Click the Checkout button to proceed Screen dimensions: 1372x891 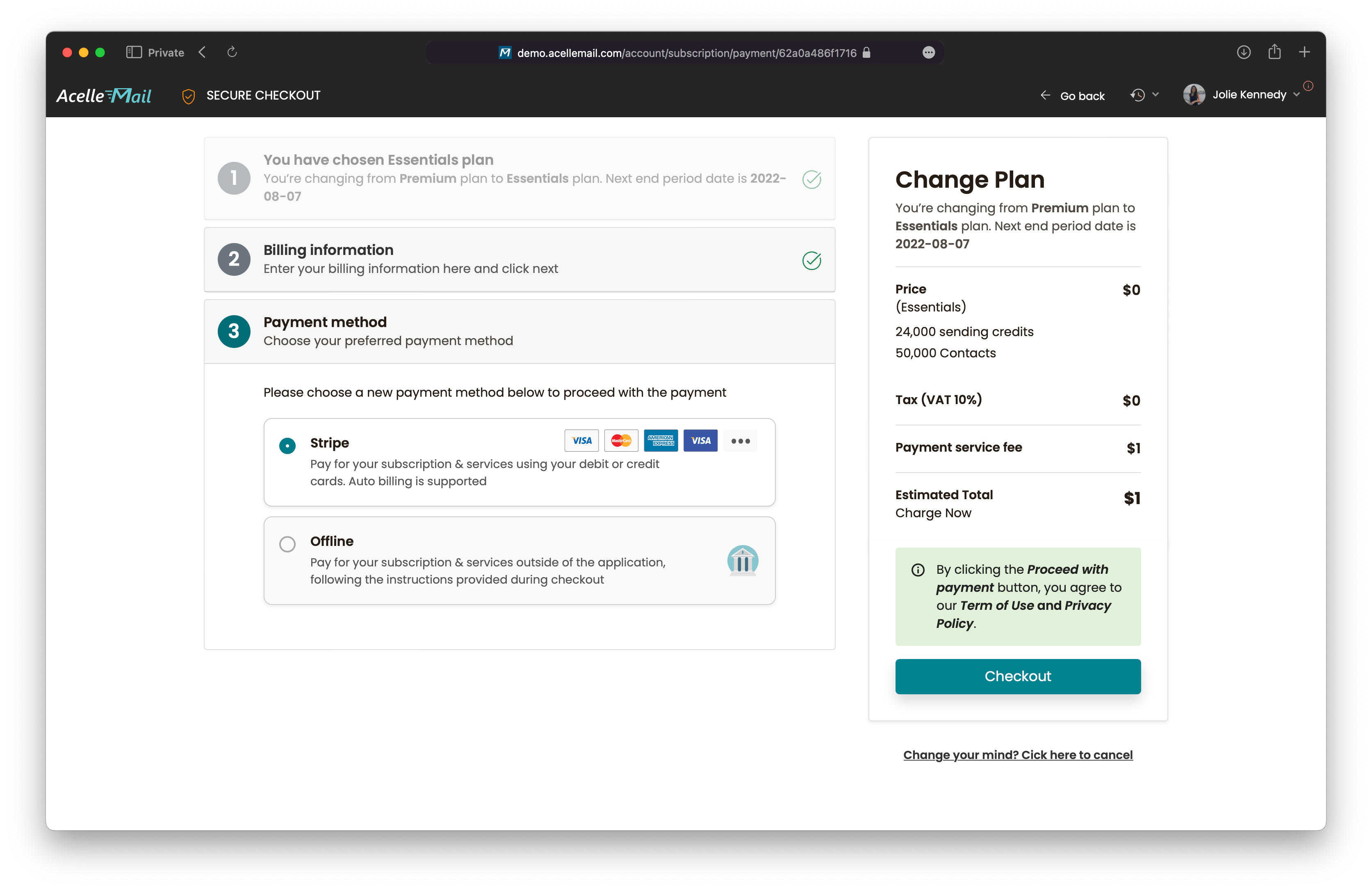[1017, 676]
